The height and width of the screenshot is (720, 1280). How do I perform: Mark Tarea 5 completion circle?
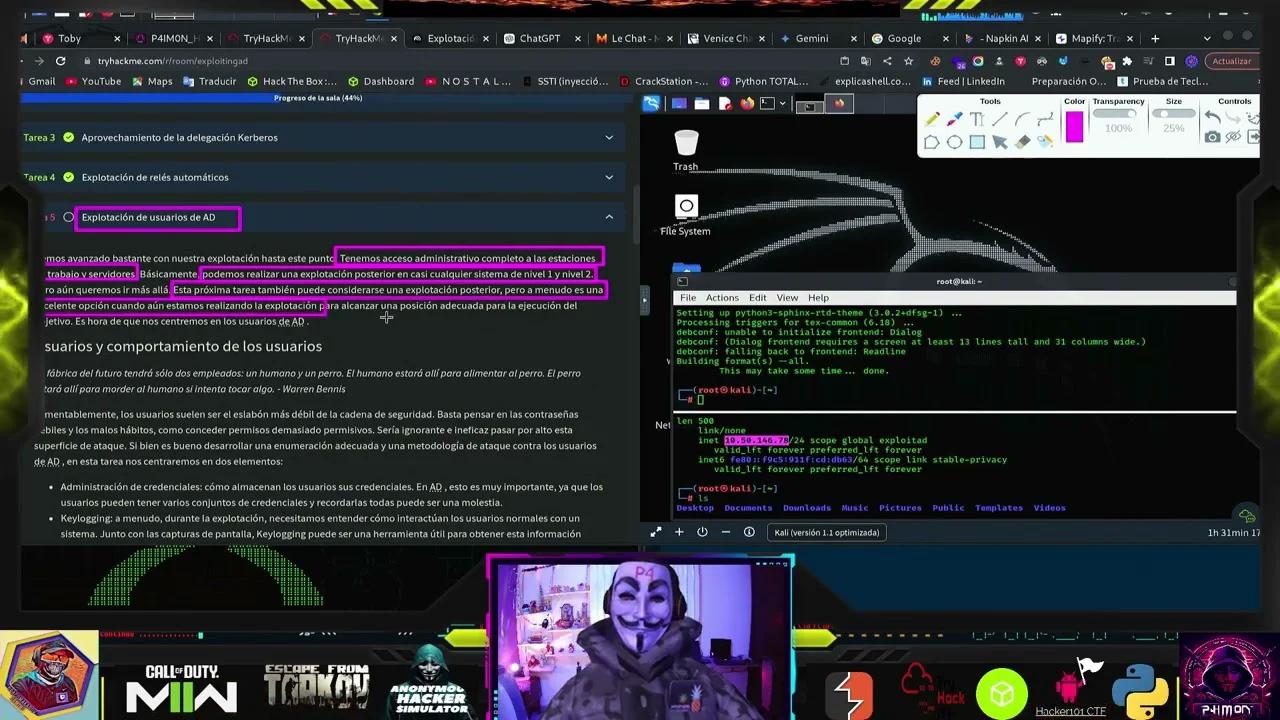[x=68, y=217]
